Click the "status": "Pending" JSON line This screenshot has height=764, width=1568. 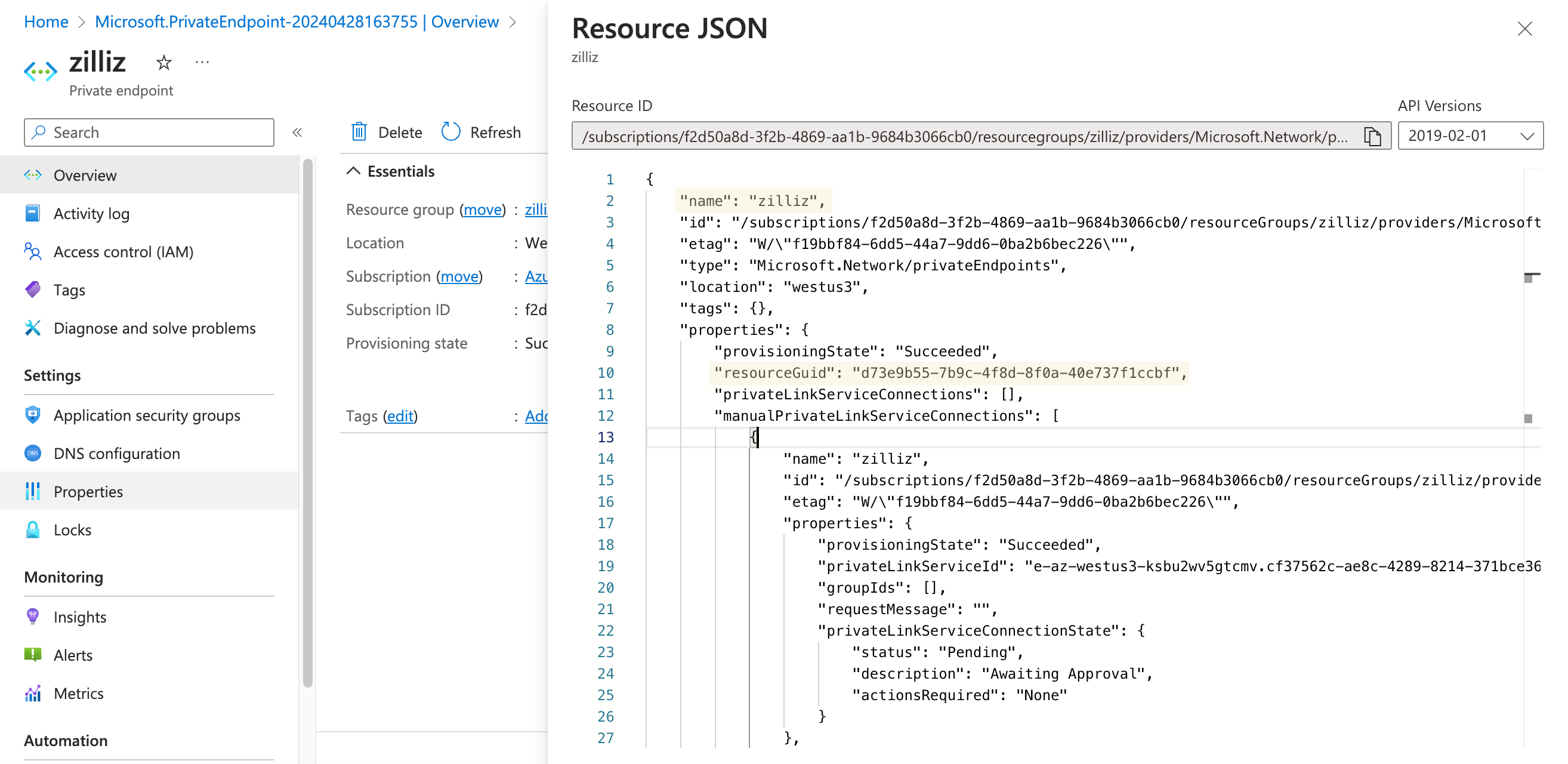pos(937,652)
